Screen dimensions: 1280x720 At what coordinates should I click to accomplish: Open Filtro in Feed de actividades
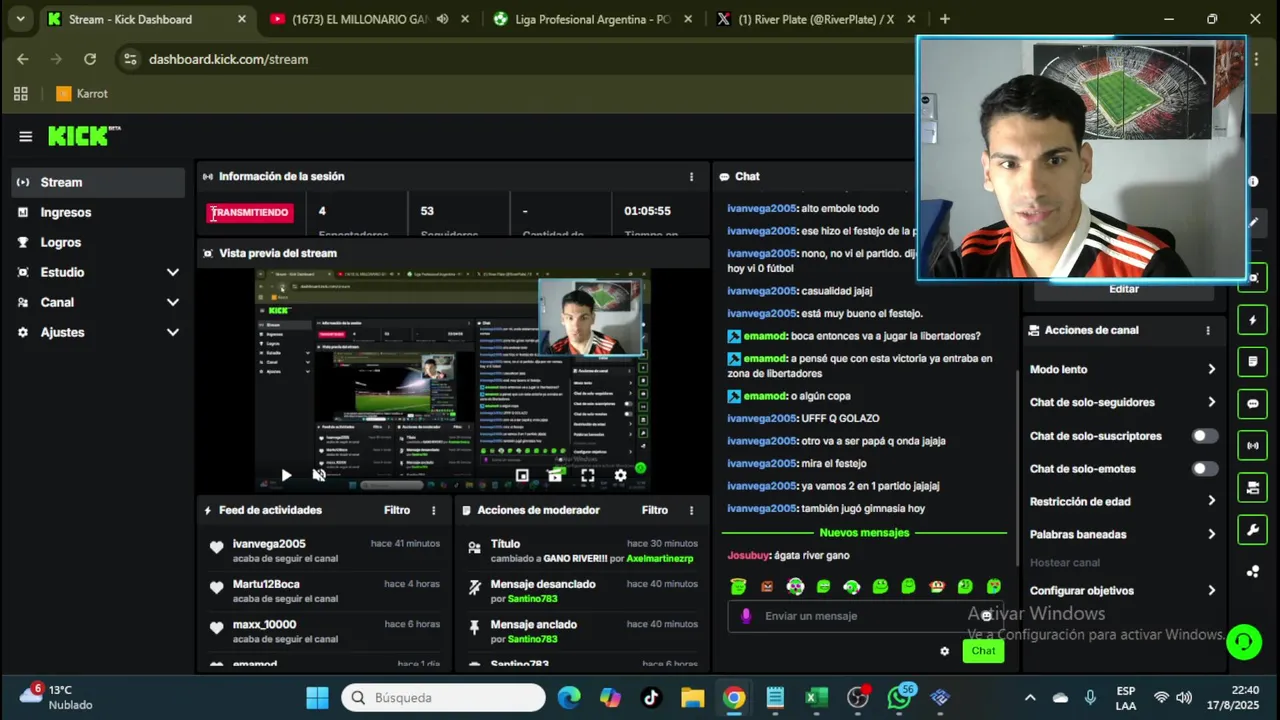click(397, 510)
